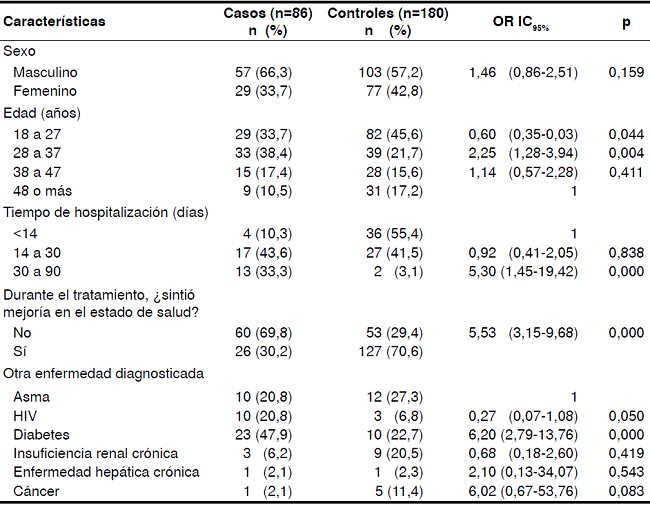Click the p column header

coord(625,21)
